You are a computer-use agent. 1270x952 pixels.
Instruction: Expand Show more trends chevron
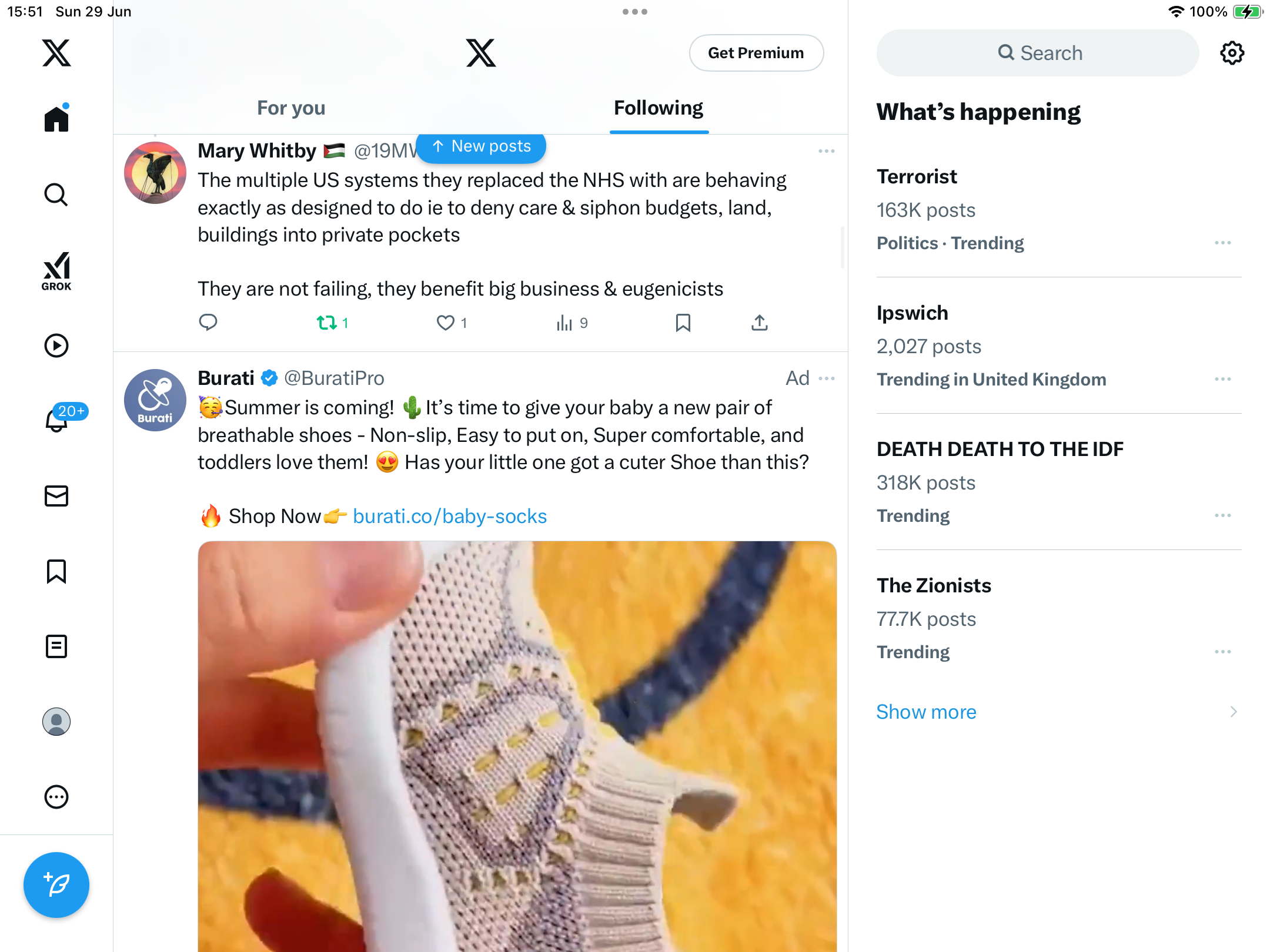click(1234, 712)
